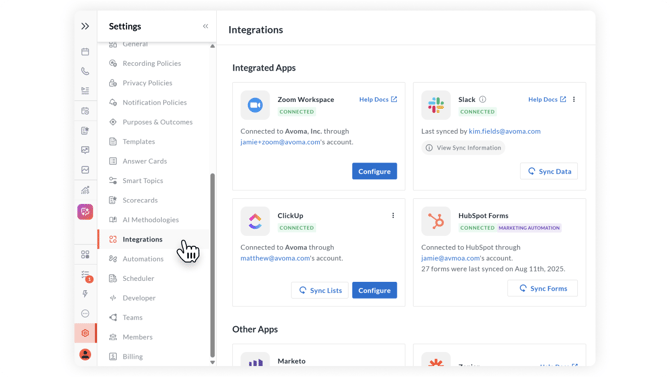Click jamie+zoom@avoma.com email link
This screenshot has height=377, width=670.
coord(280,142)
